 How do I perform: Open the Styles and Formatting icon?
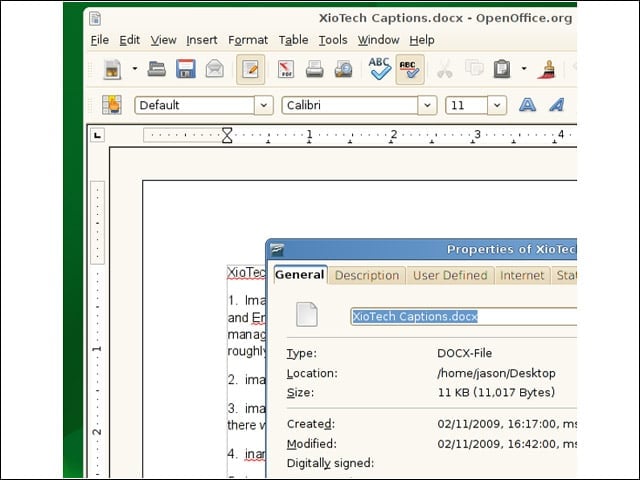(112, 105)
